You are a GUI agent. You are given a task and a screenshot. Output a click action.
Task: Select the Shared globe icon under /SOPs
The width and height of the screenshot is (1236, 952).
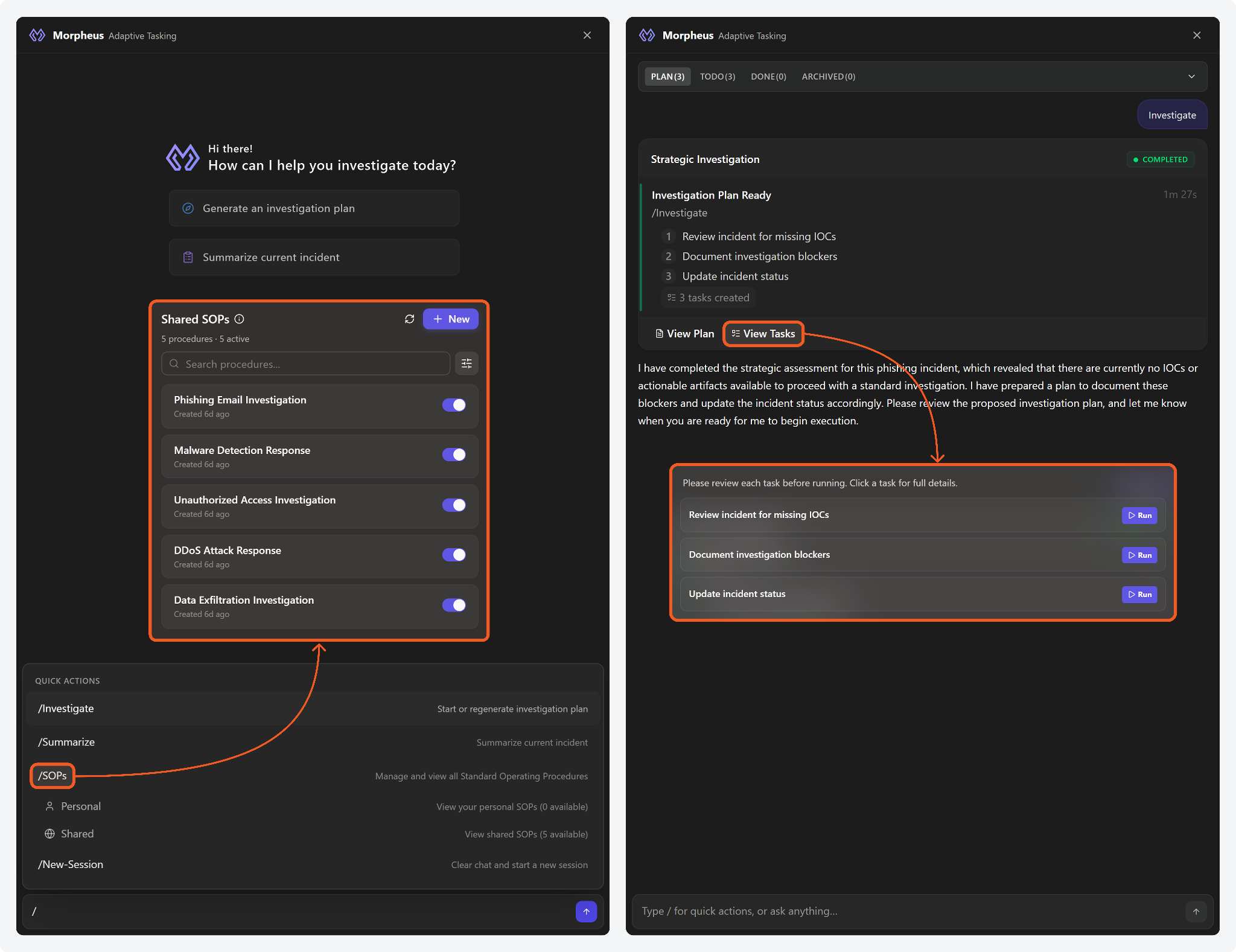tap(50, 834)
